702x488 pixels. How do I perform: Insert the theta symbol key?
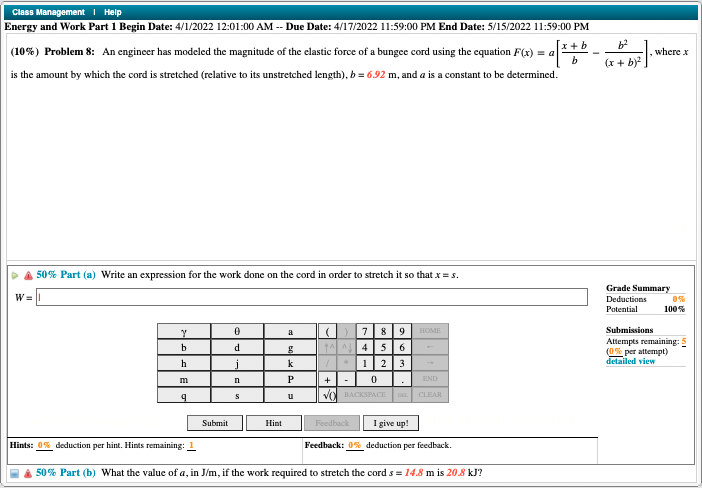(x=237, y=331)
